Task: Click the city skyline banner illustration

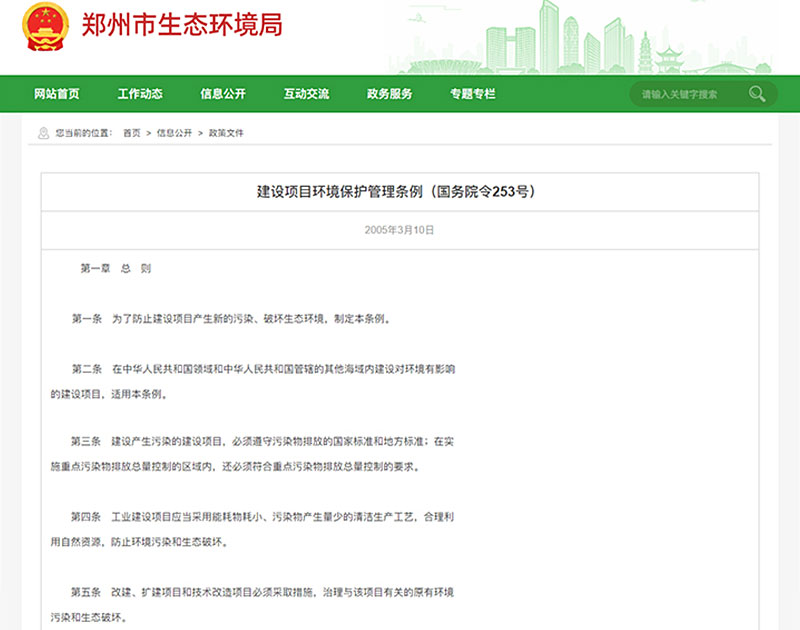Action: [x=600, y=40]
